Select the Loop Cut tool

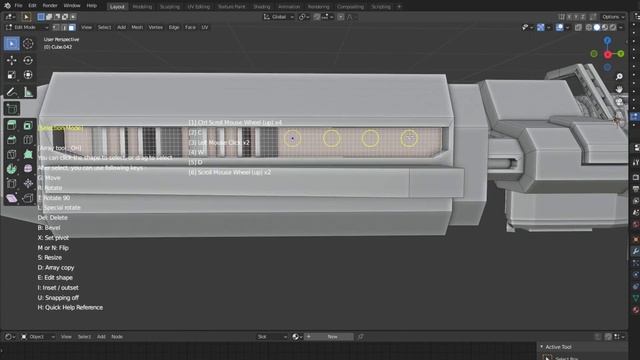(28, 140)
